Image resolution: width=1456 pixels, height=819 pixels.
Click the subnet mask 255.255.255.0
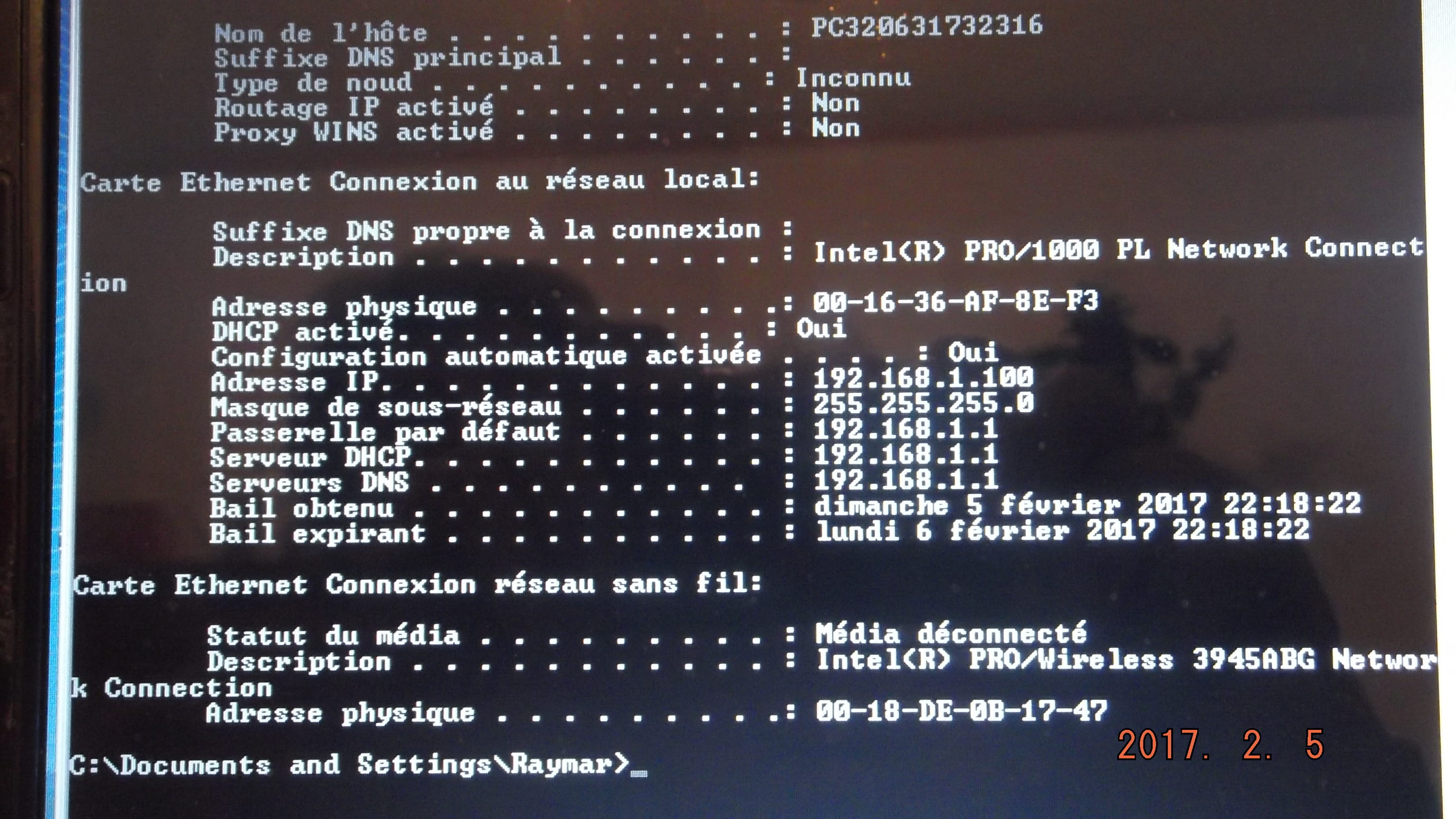coord(924,403)
